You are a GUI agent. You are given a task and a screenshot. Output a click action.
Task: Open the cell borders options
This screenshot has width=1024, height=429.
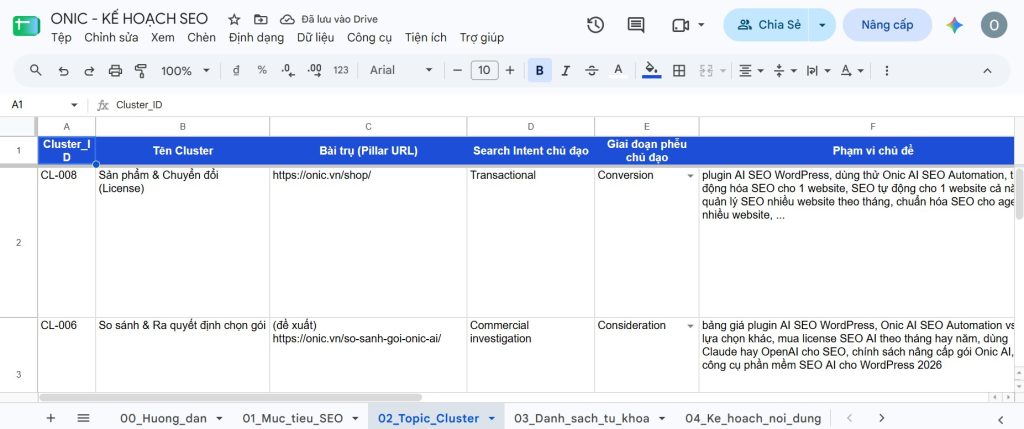point(679,71)
